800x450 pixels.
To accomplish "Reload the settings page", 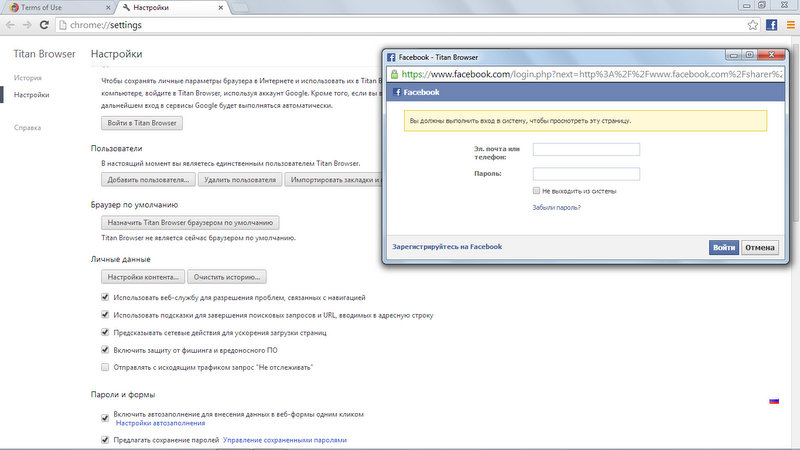I will (x=44, y=25).
